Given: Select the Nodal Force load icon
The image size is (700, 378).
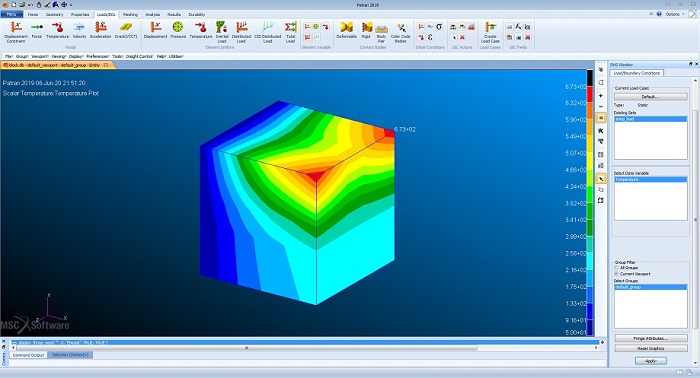Looking at the screenshot, I should pos(37,30).
